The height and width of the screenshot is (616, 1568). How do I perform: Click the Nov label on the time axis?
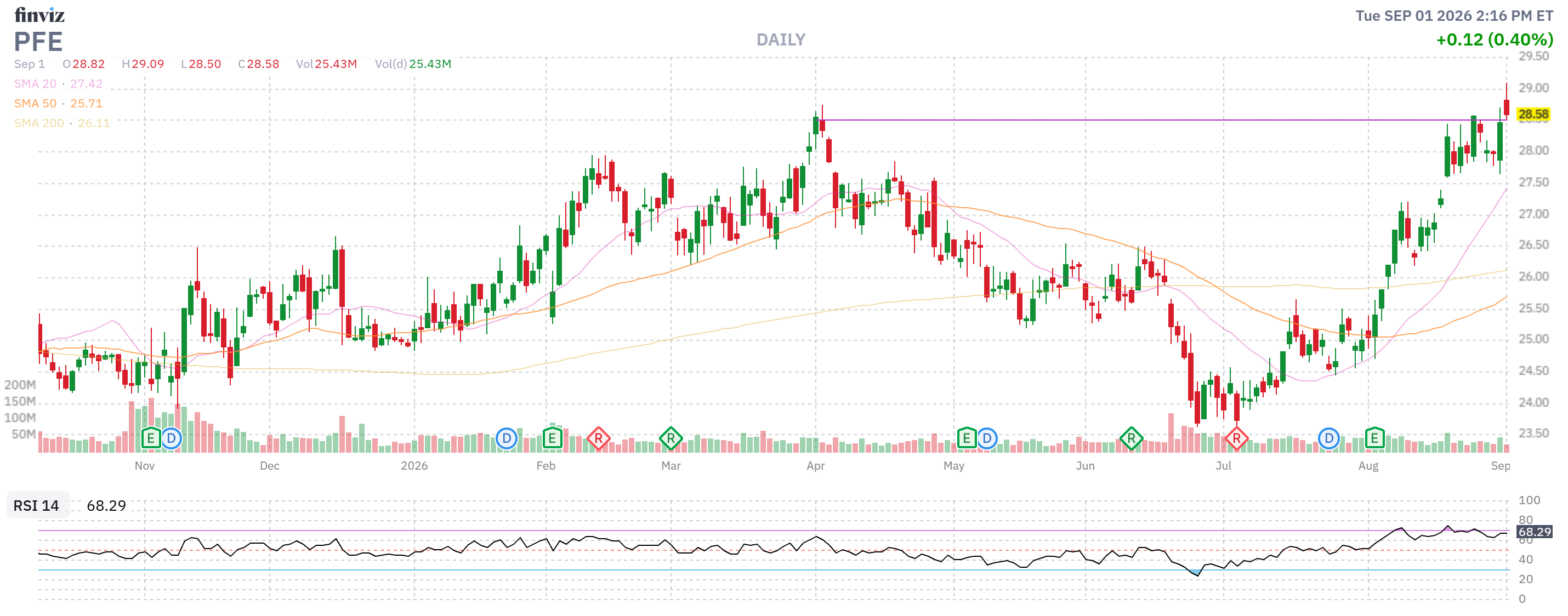click(x=144, y=466)
